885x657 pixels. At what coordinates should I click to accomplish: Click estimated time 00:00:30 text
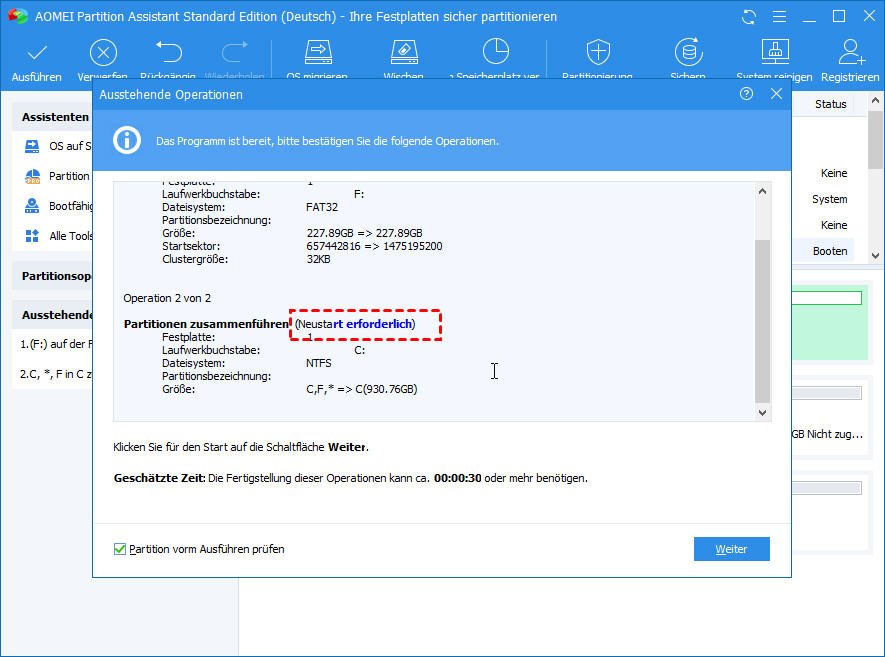[458, 478]
